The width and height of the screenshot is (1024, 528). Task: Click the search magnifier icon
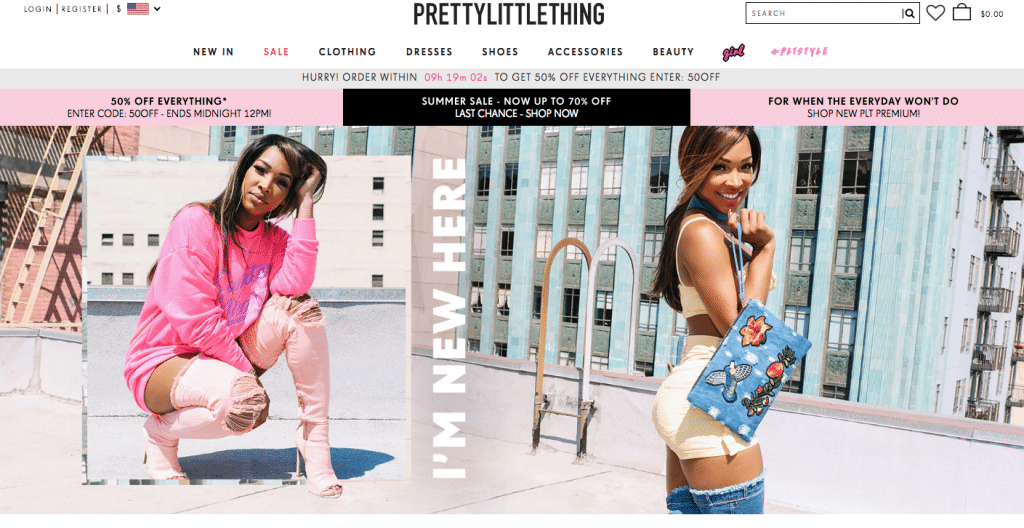909,13
